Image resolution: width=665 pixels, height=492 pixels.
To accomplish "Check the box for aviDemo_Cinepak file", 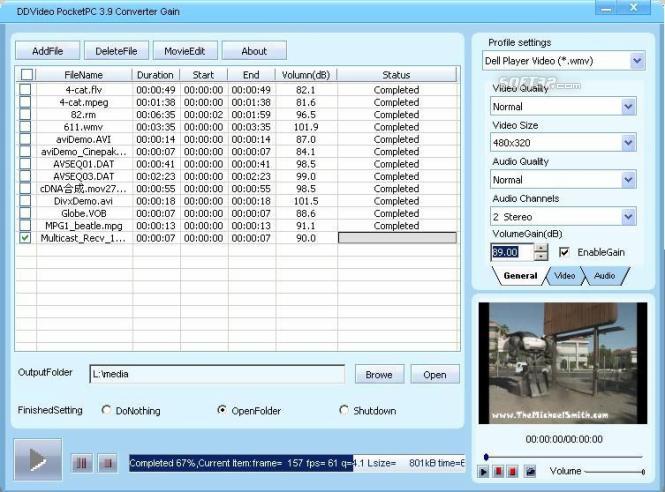I will tap(25, 151).
